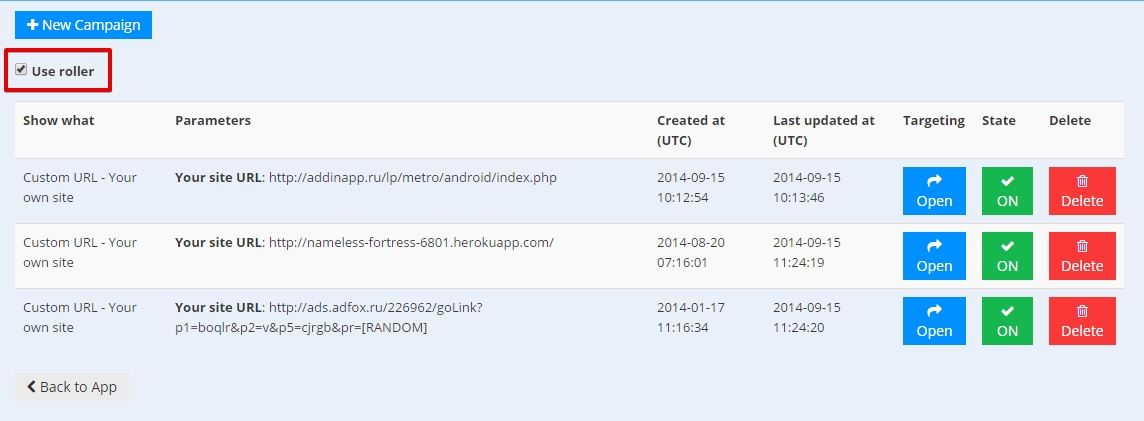Click the addinapp.ru site URL text
This screenshot has height=421, width=1144.
coord(412,178)
